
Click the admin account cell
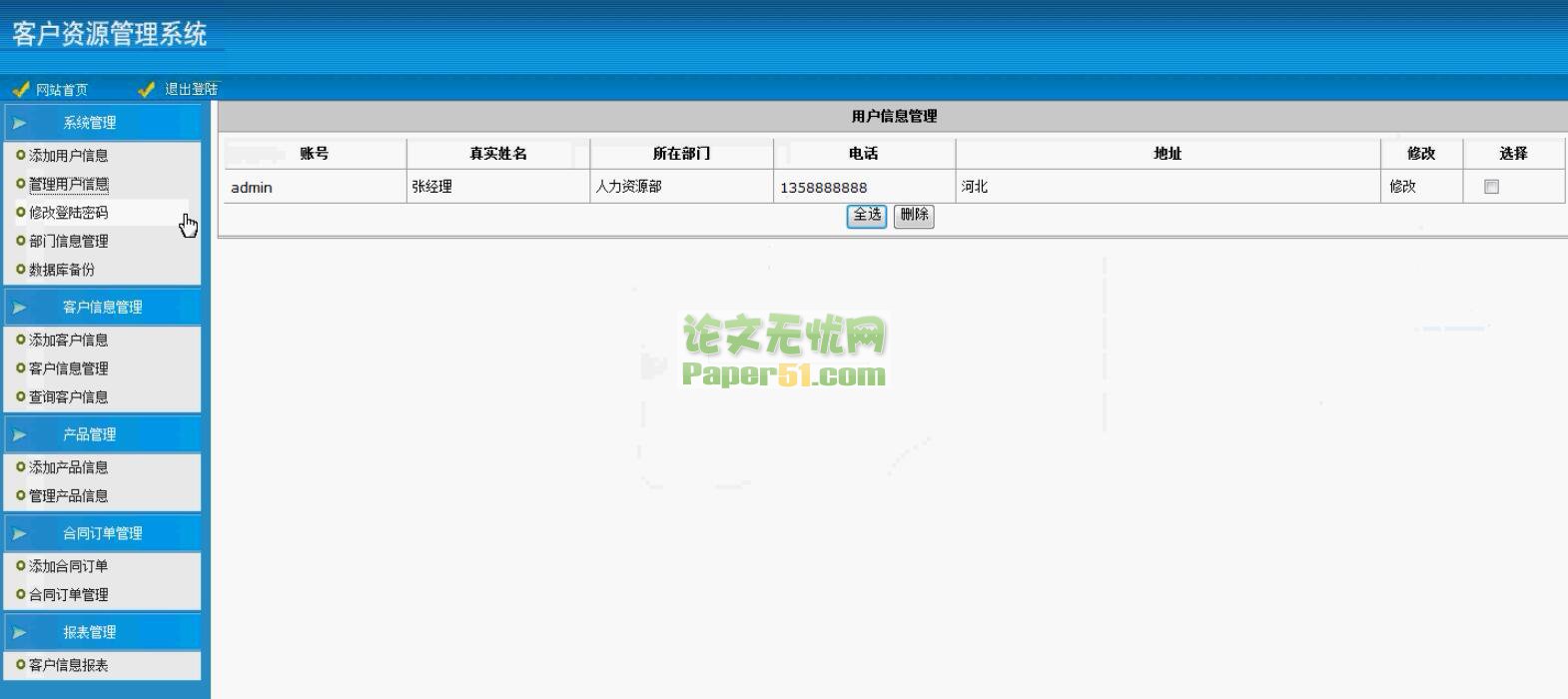coord(315,187)
